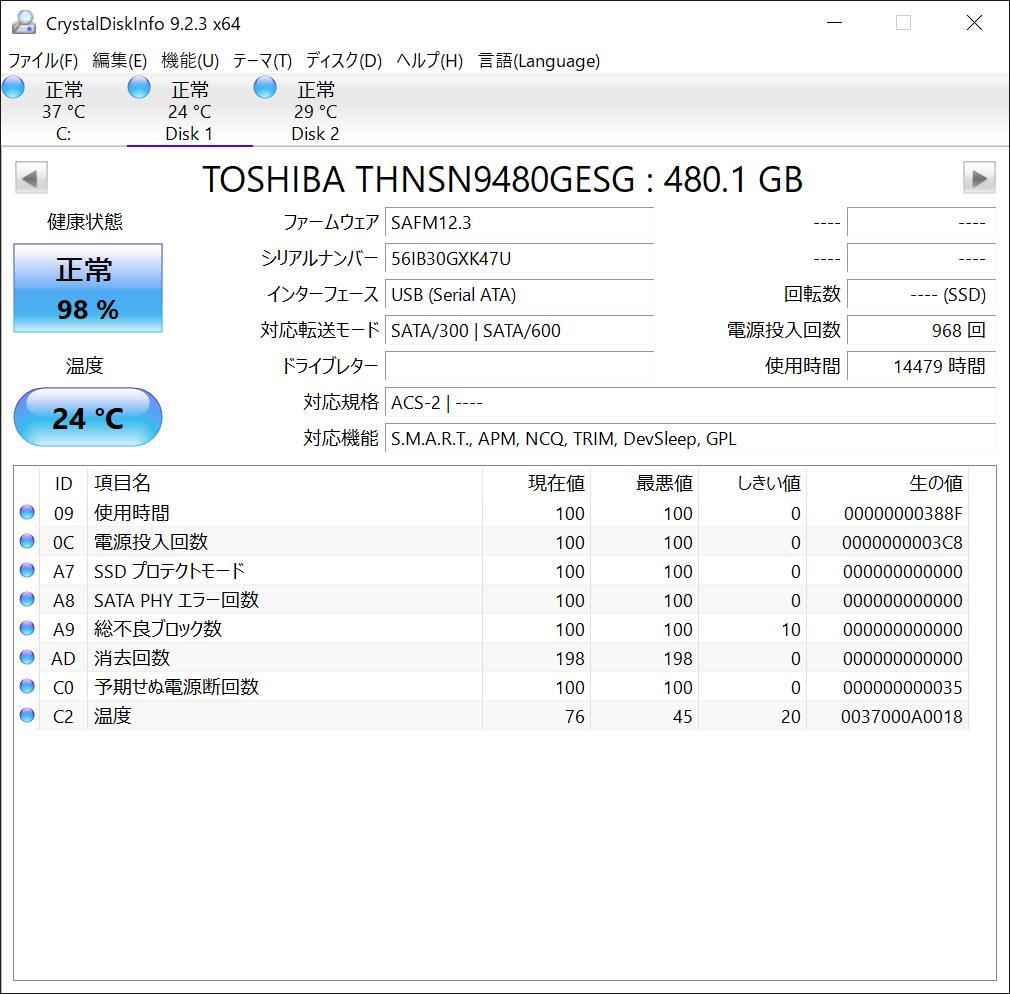Select the 電源投入回数 attribute row
Screen dimensions: 1010x994
491,542
